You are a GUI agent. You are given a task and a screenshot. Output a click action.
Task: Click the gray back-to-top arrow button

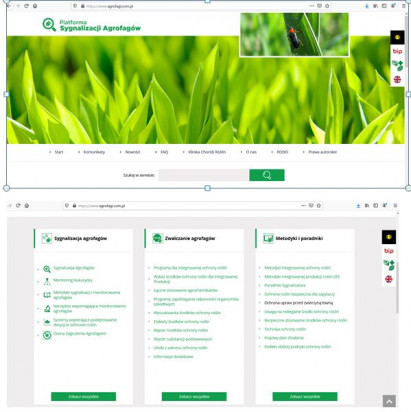[x=389, y=401]
